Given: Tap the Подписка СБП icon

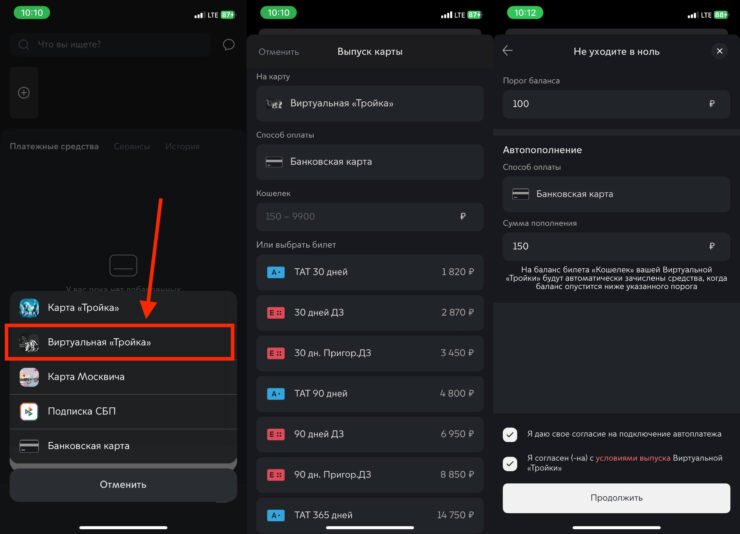Looking at the screenshot, I should pyautogui.click(x=29, y=411).
